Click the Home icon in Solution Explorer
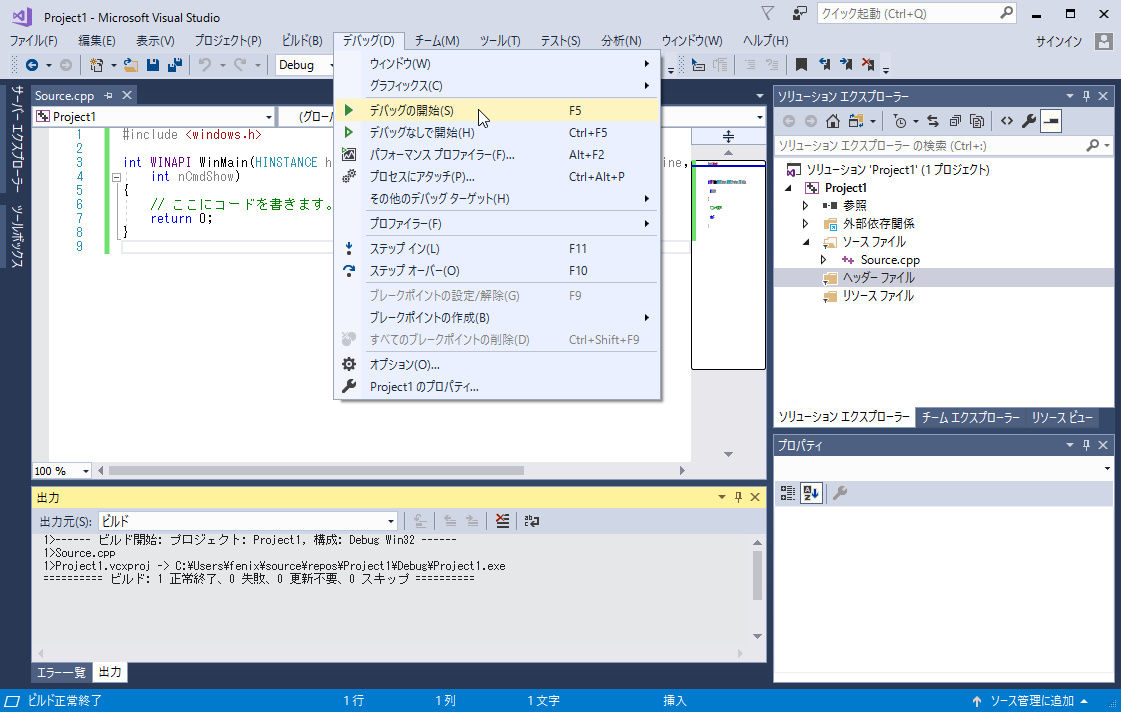The width and height of the screenshot is (1121, 712). click(x=833, y=122)
